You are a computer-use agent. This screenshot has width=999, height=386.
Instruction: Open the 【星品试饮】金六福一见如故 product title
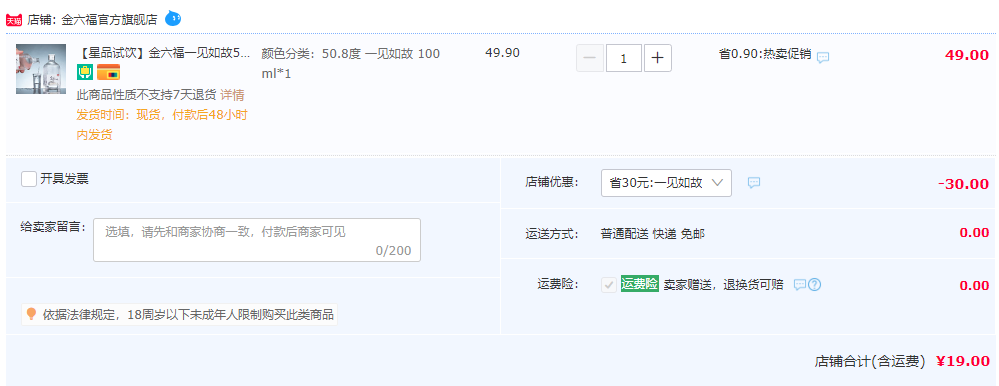tap(164, 54)
